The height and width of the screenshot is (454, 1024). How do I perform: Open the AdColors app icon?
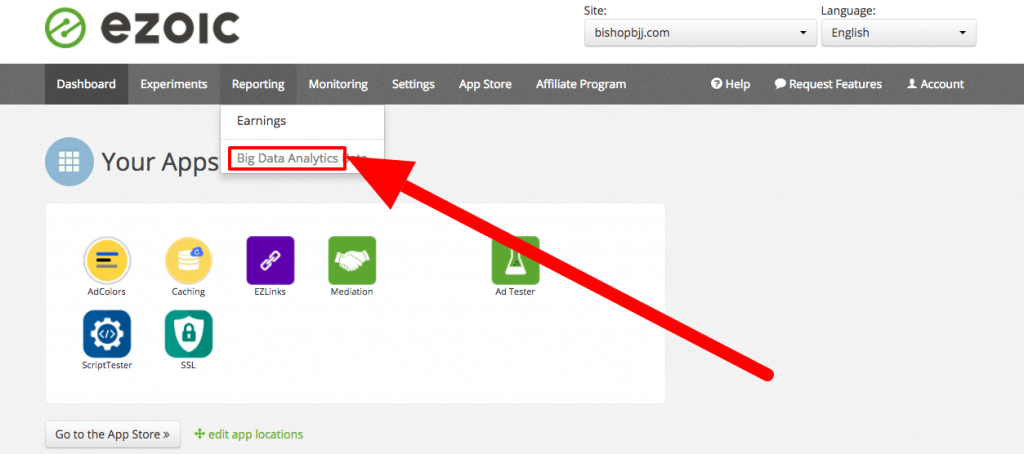(x=107, y=260)
